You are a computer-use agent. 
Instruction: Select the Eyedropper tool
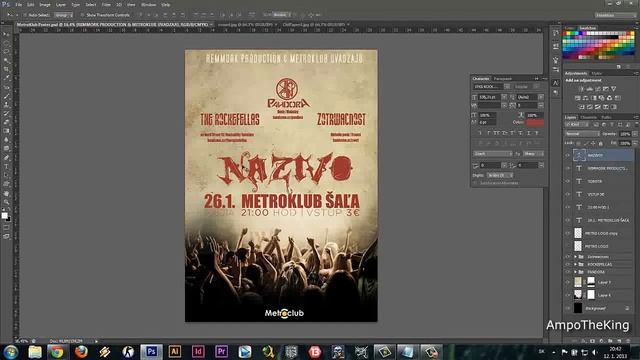pyautogui.click(x=6, y=78)
